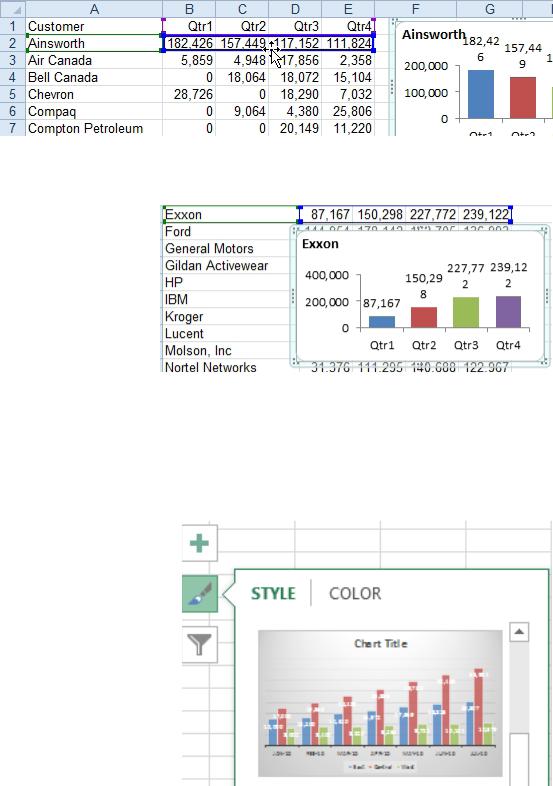Click cell with value 5,859
This screenshot has height=786, width=553.
pyautogui.click(x=189, y=60)
